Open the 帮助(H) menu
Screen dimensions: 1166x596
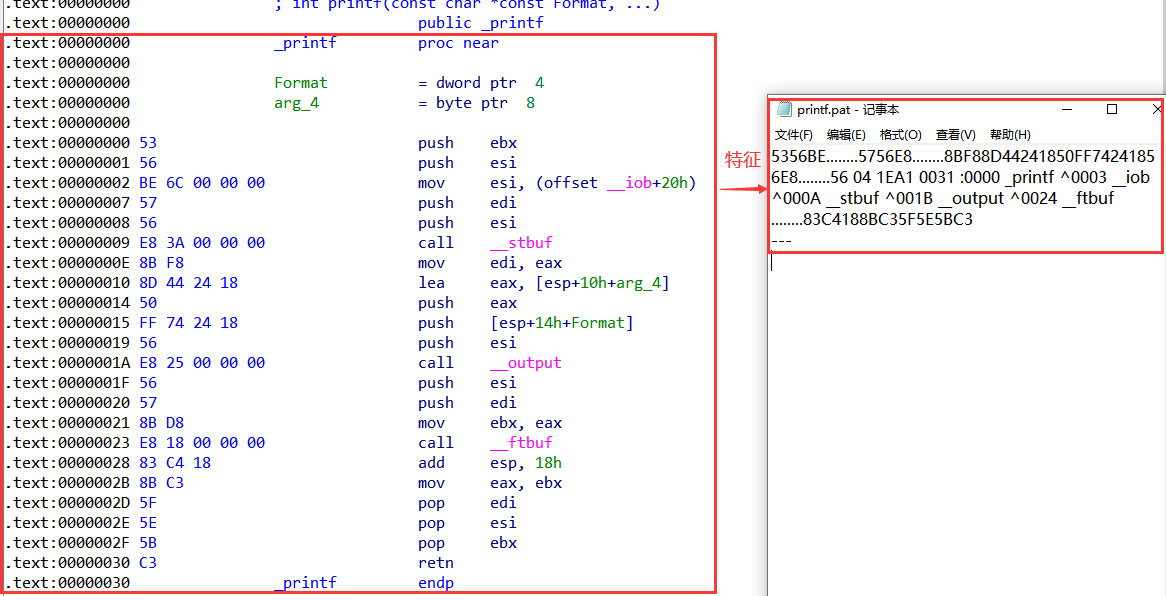pos(1010,135)
